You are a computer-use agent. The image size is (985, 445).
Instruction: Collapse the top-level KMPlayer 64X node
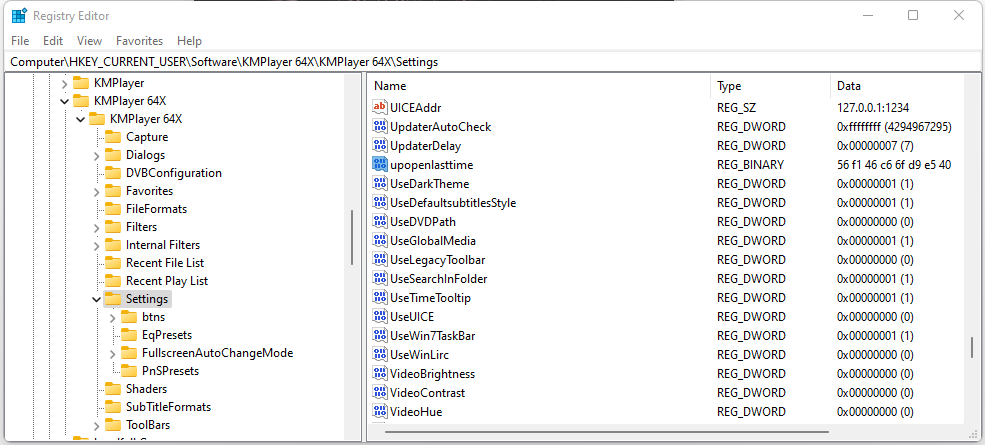64,101
